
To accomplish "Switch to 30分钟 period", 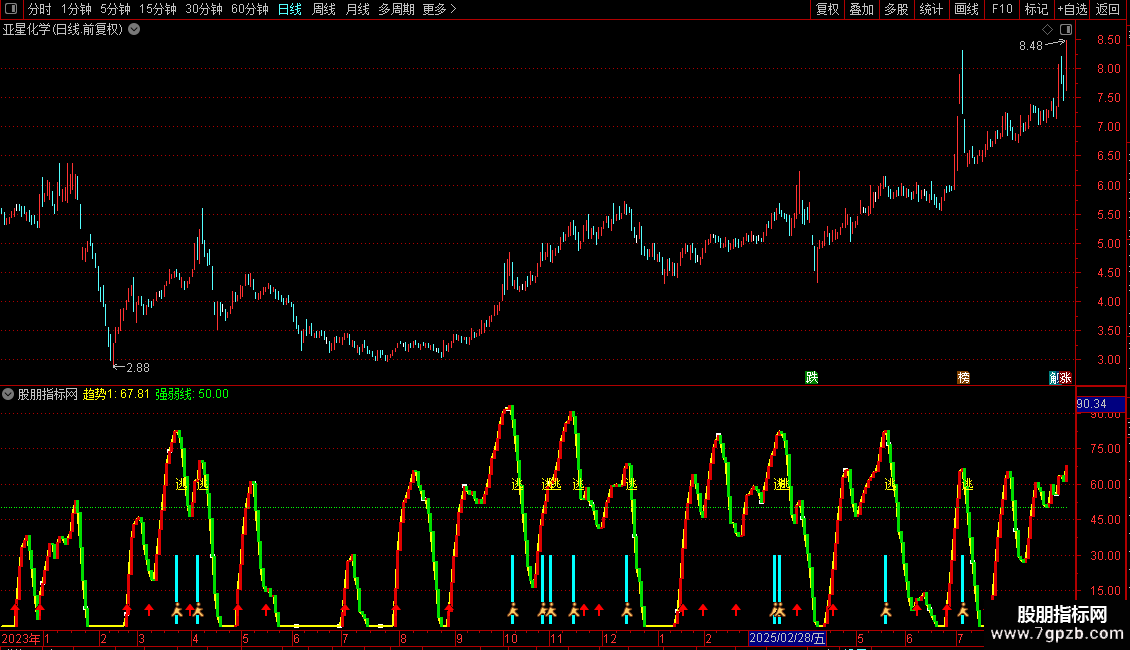I will (x=203, y=9).
